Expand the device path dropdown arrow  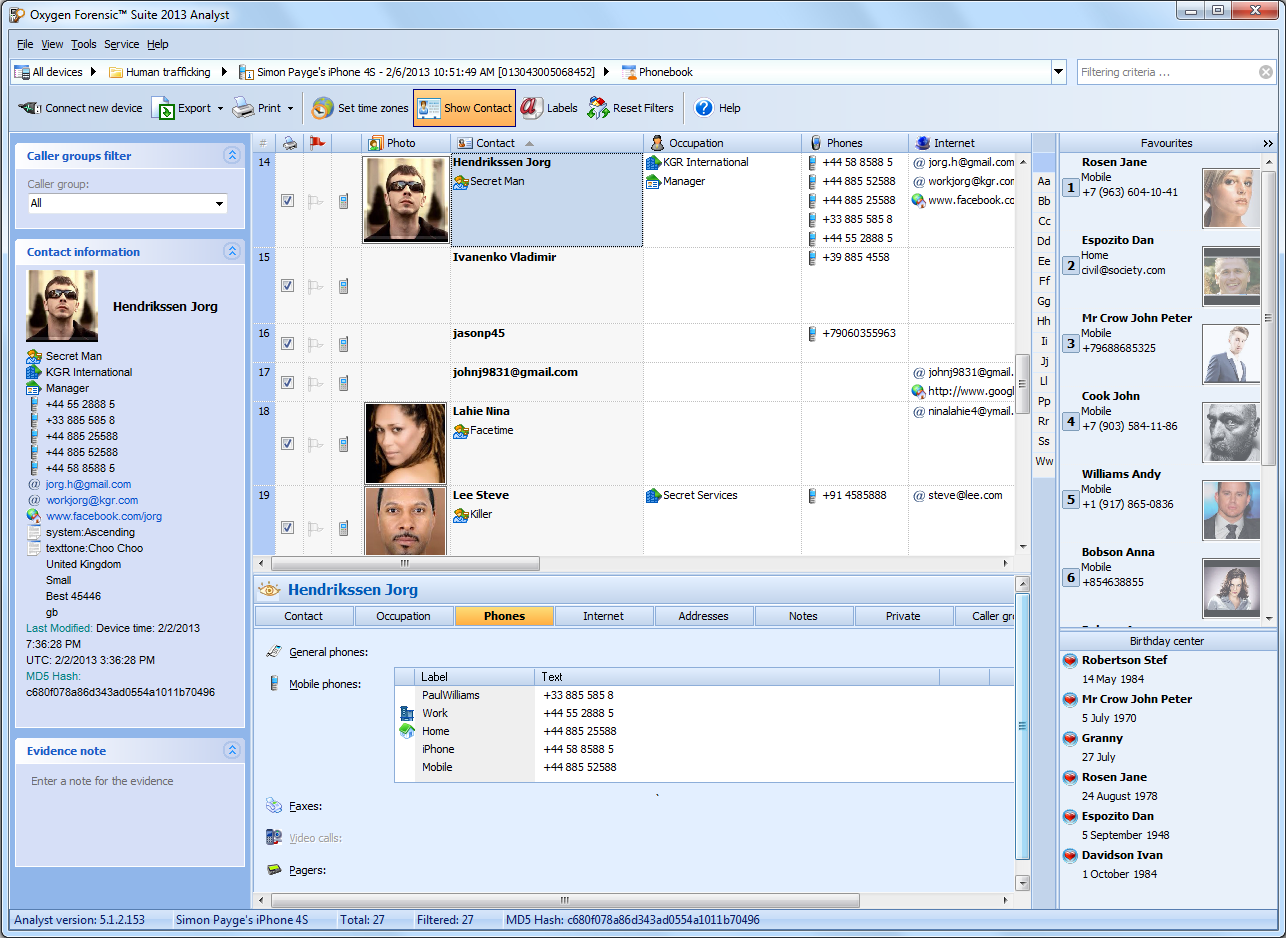click(x=1058, y=72)
